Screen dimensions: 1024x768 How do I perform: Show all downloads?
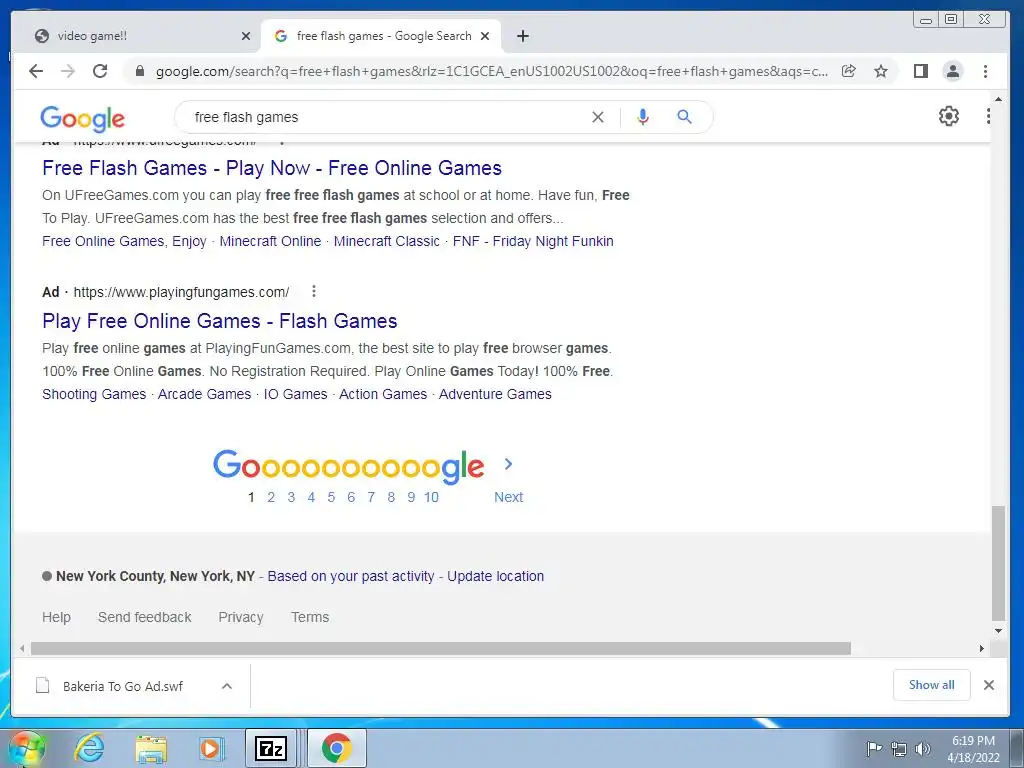(x=931, y=684)
